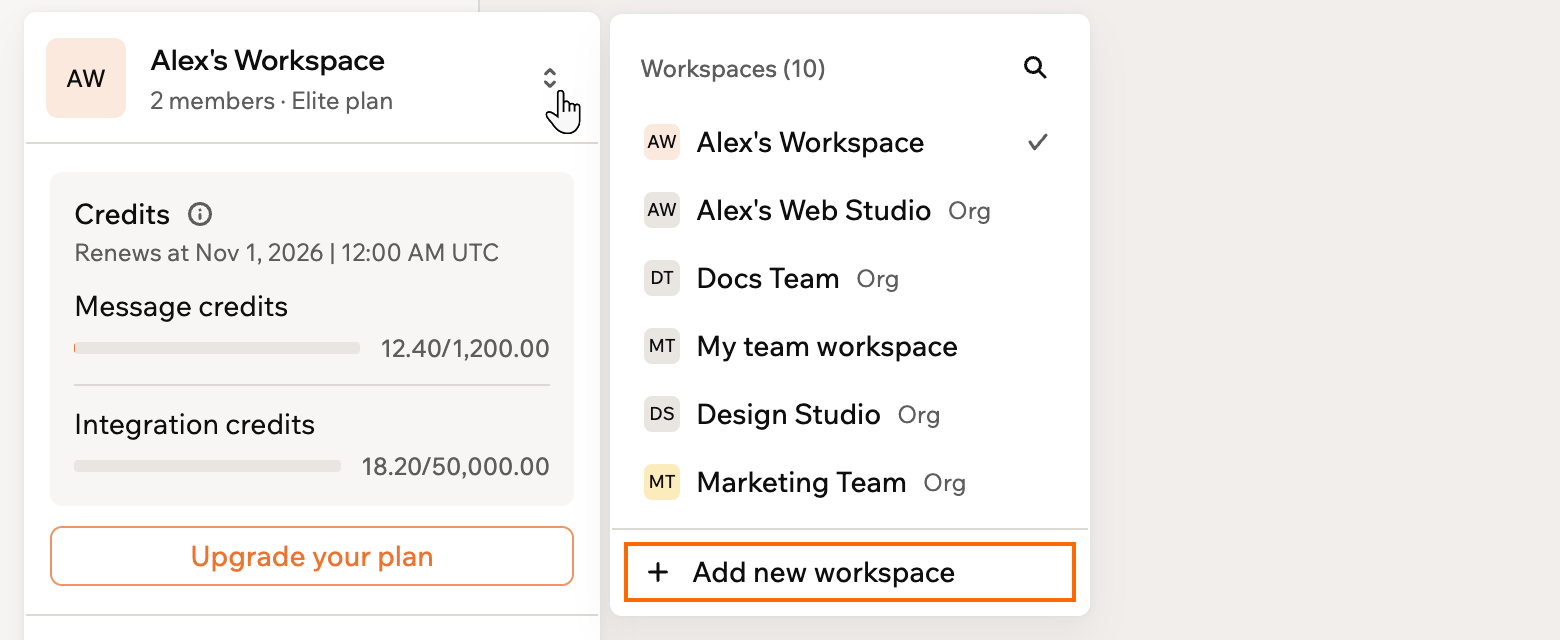Click the Integration credits progress bar
1560x640 pixels.
coord(208,466)
